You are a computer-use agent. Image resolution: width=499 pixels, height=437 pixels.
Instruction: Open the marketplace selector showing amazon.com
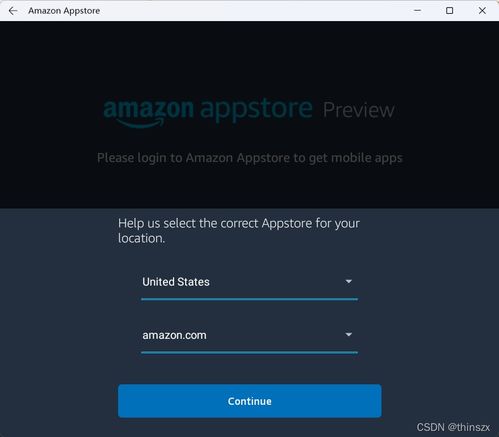pos(249,336)
